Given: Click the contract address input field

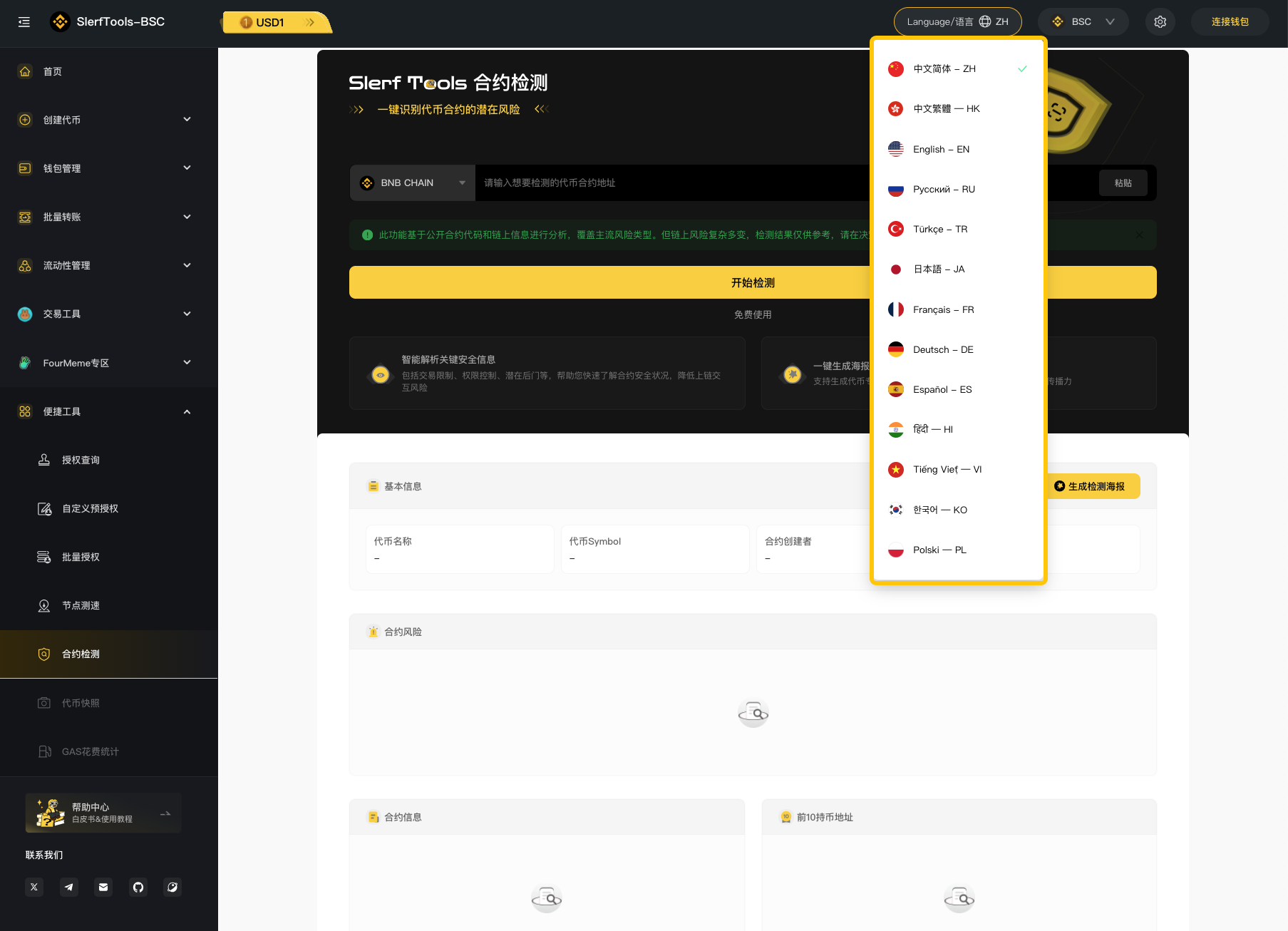Looking at the screenshot, I should click(x=670, y=183).
